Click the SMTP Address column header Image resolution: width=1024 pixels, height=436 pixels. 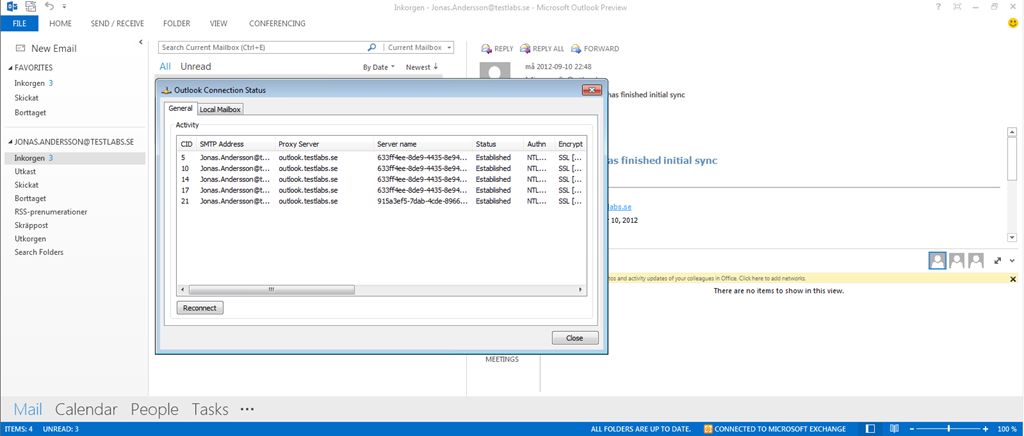[235, 144]
